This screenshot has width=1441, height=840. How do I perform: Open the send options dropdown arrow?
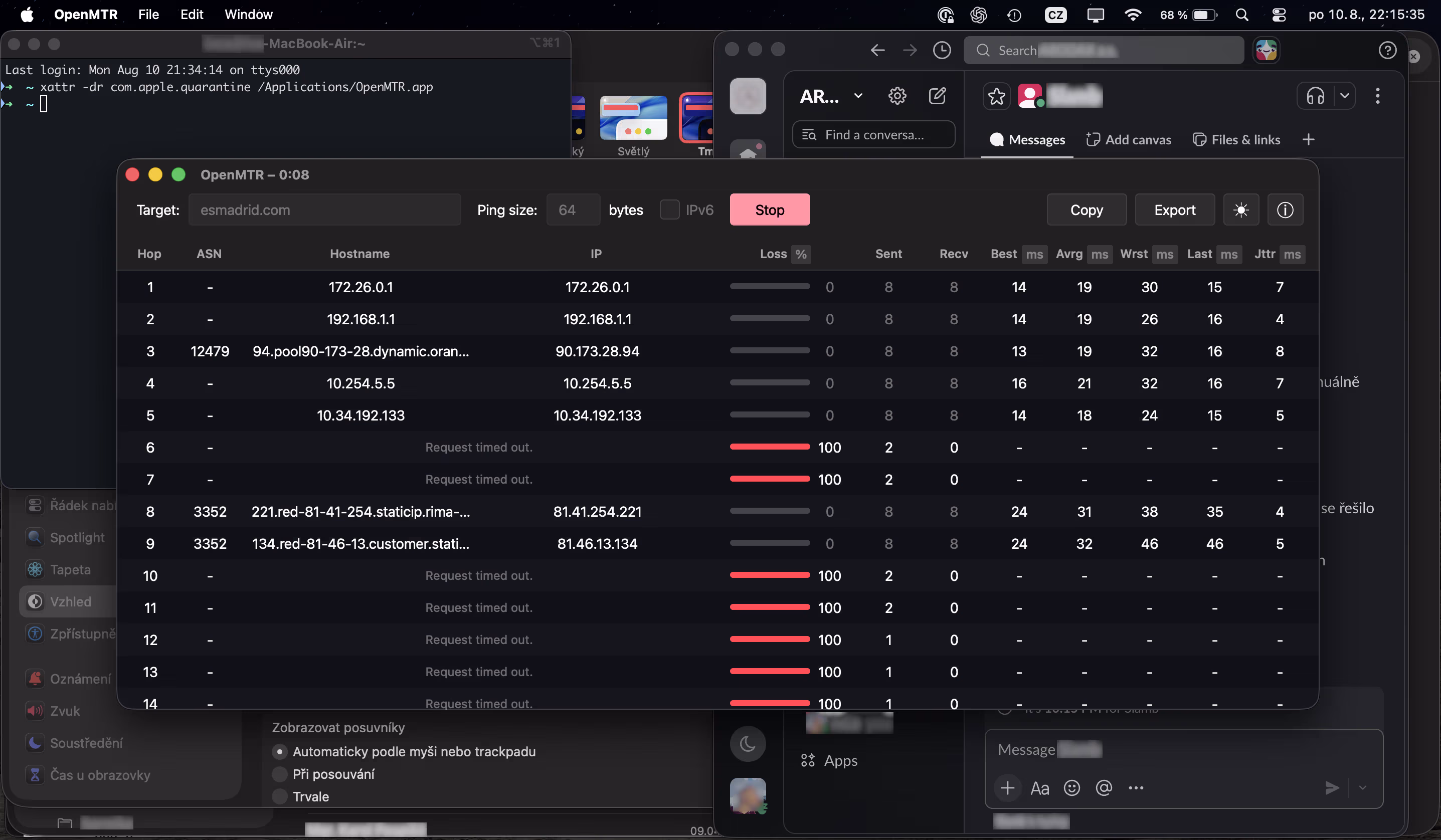(x=1363, y=787)
